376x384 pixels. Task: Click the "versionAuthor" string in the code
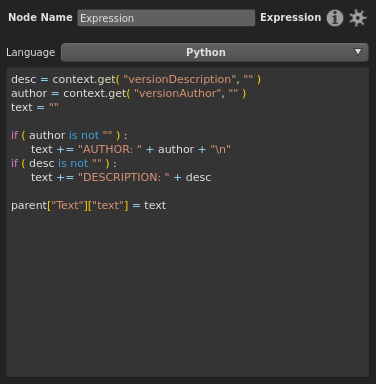178,93
